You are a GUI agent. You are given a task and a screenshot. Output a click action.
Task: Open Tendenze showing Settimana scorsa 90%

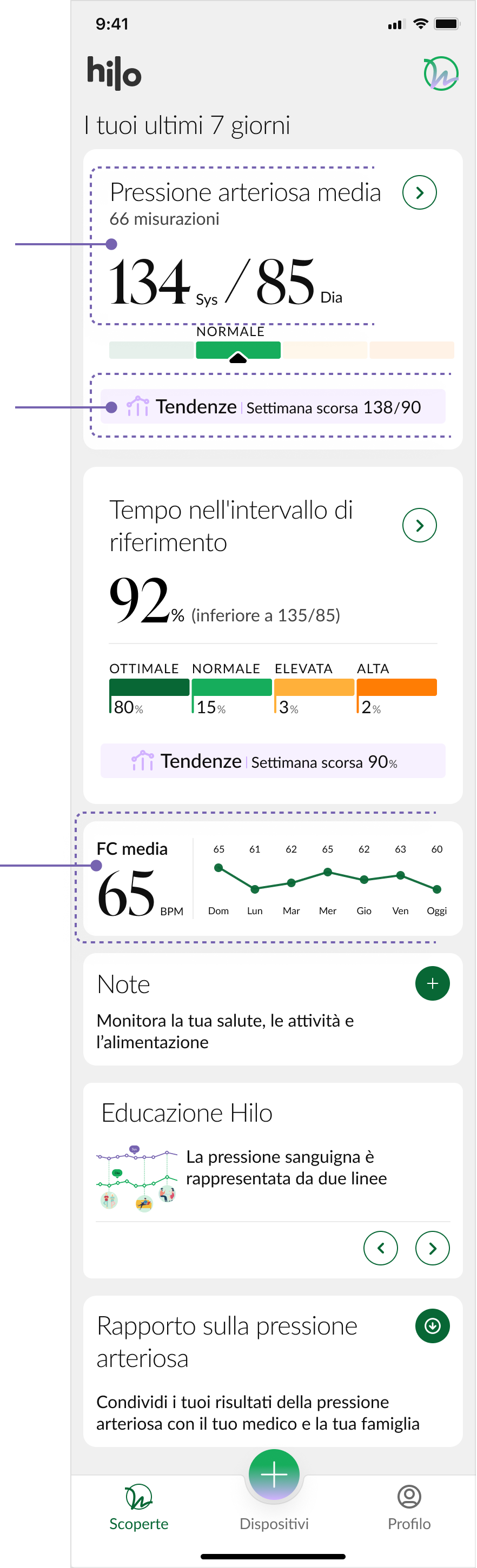tap(274, 762)
